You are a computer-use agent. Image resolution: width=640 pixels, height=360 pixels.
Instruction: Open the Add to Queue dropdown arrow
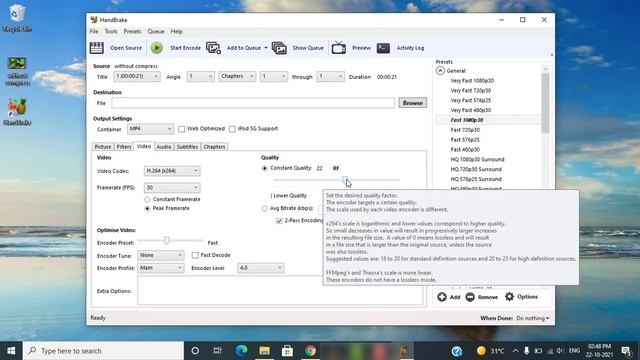pos(266,48)
